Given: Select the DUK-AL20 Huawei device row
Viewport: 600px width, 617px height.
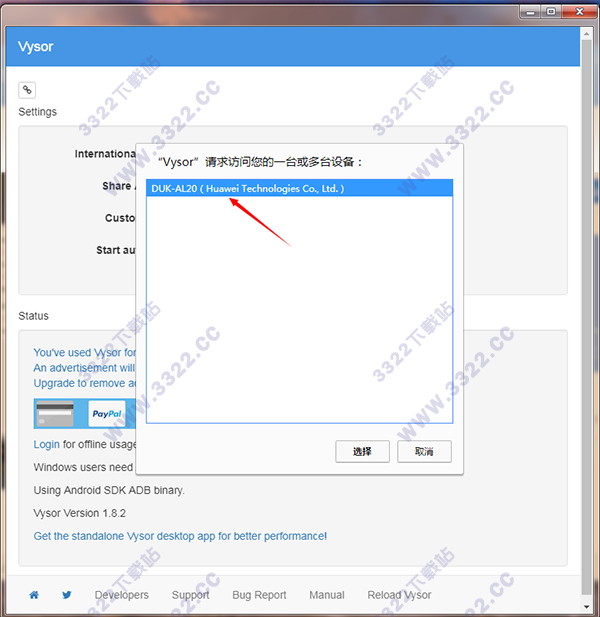Looking at the screenshot, I should (299, 188).
